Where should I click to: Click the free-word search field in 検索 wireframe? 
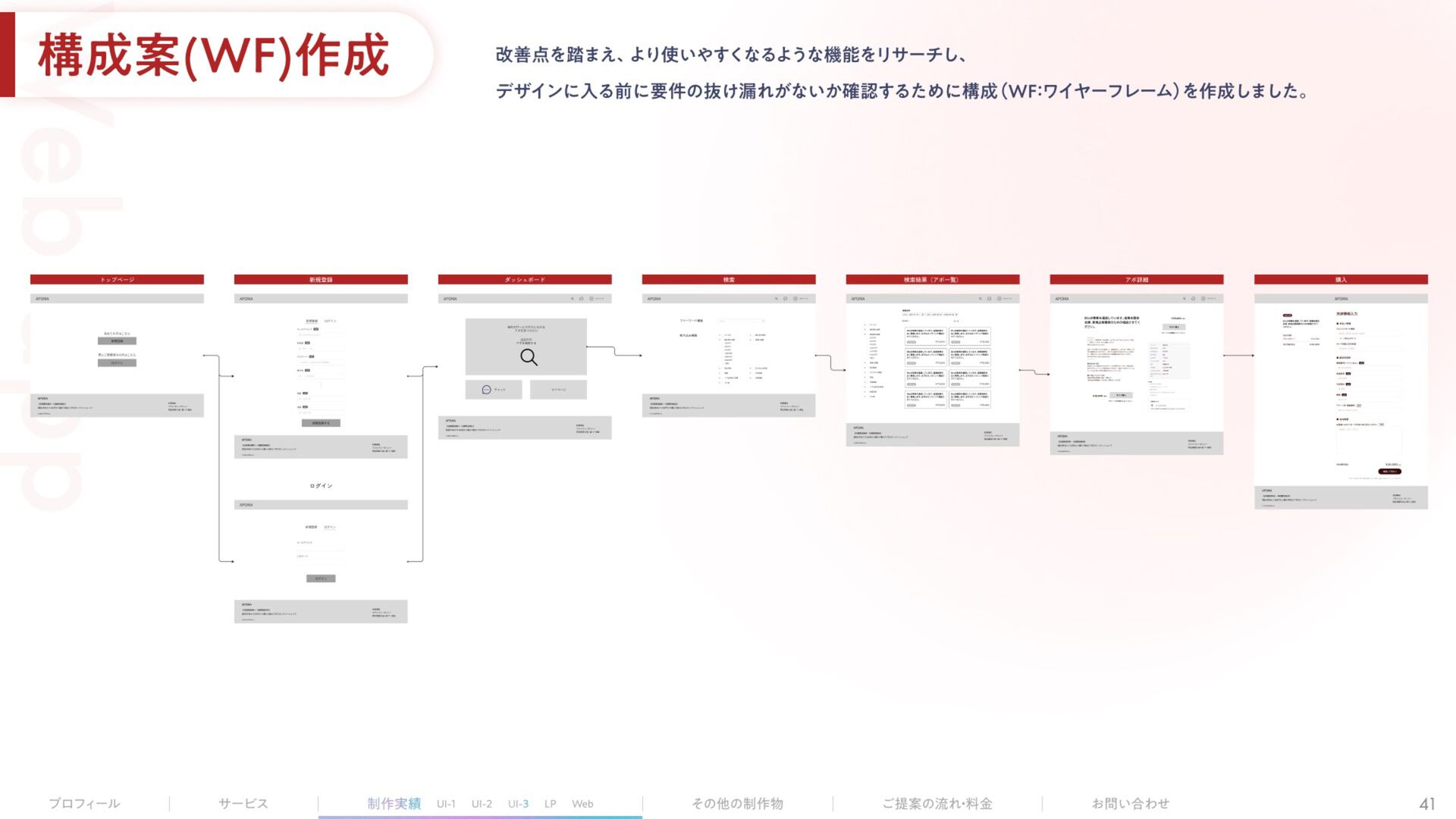point(742,322)
